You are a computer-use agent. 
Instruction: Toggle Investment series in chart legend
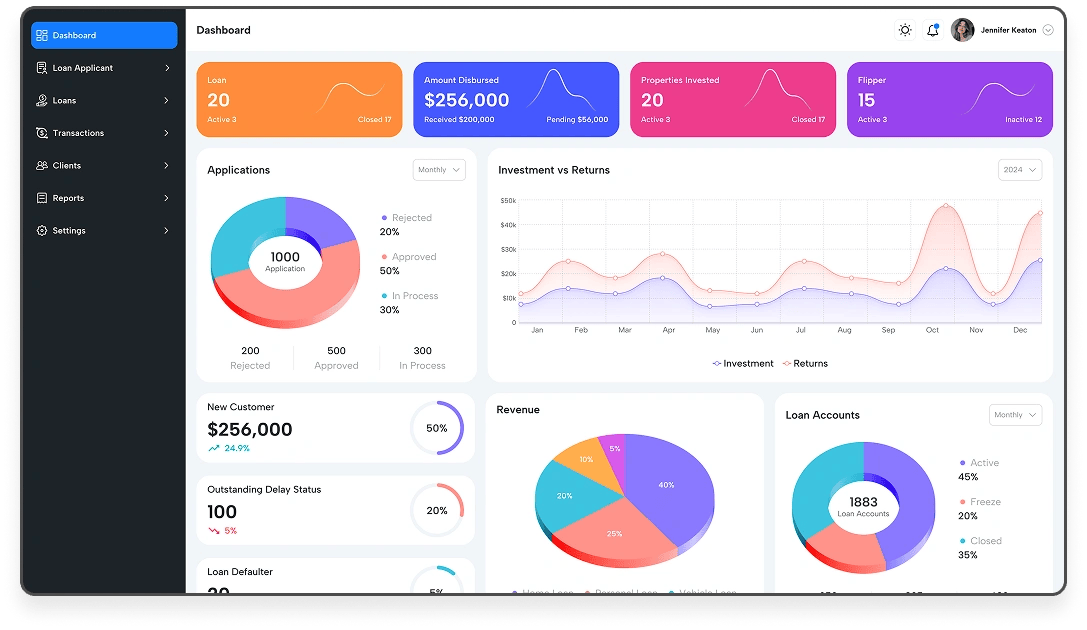coord(742,364)
